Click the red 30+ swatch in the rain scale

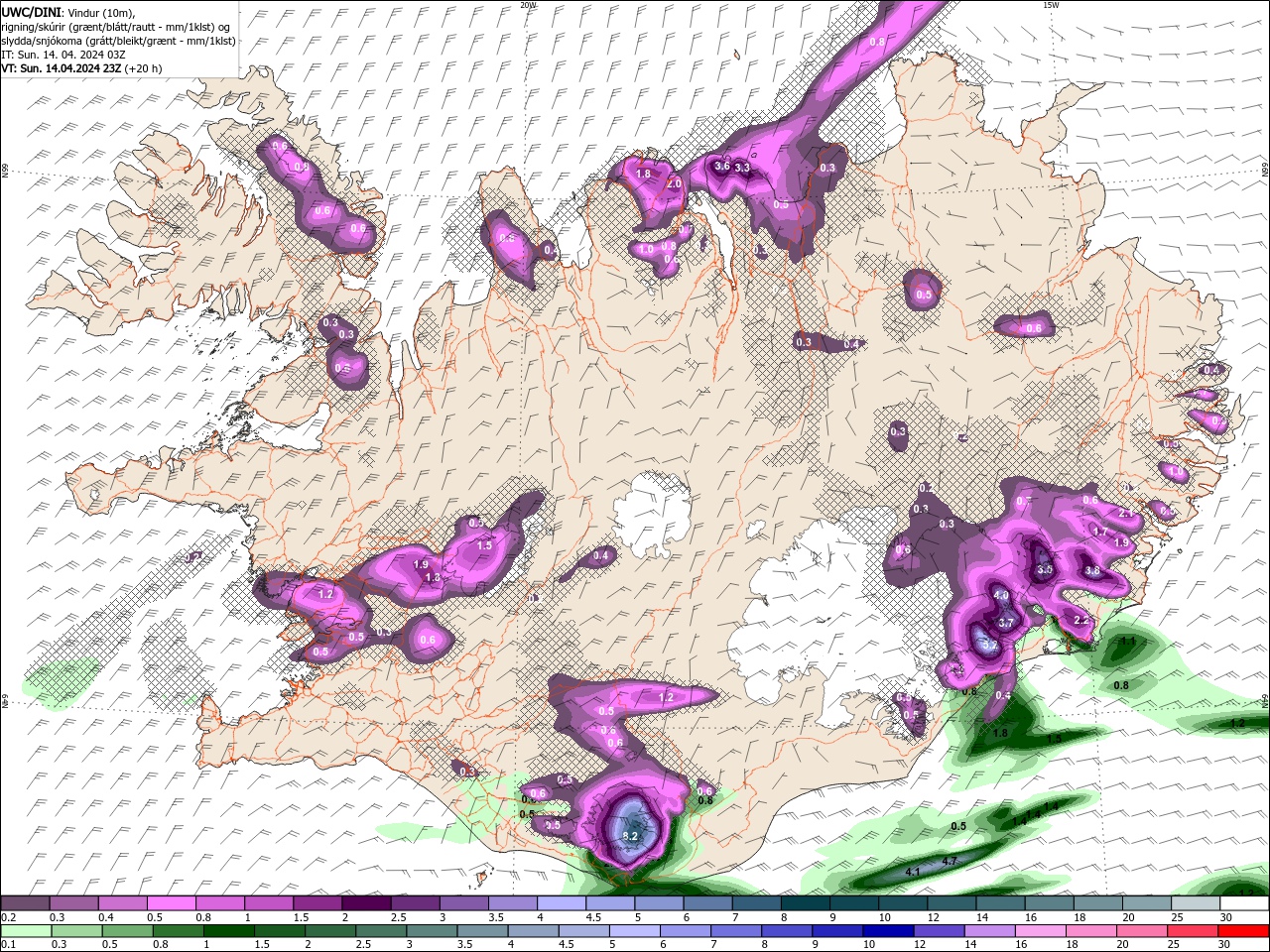point(1245,931)
